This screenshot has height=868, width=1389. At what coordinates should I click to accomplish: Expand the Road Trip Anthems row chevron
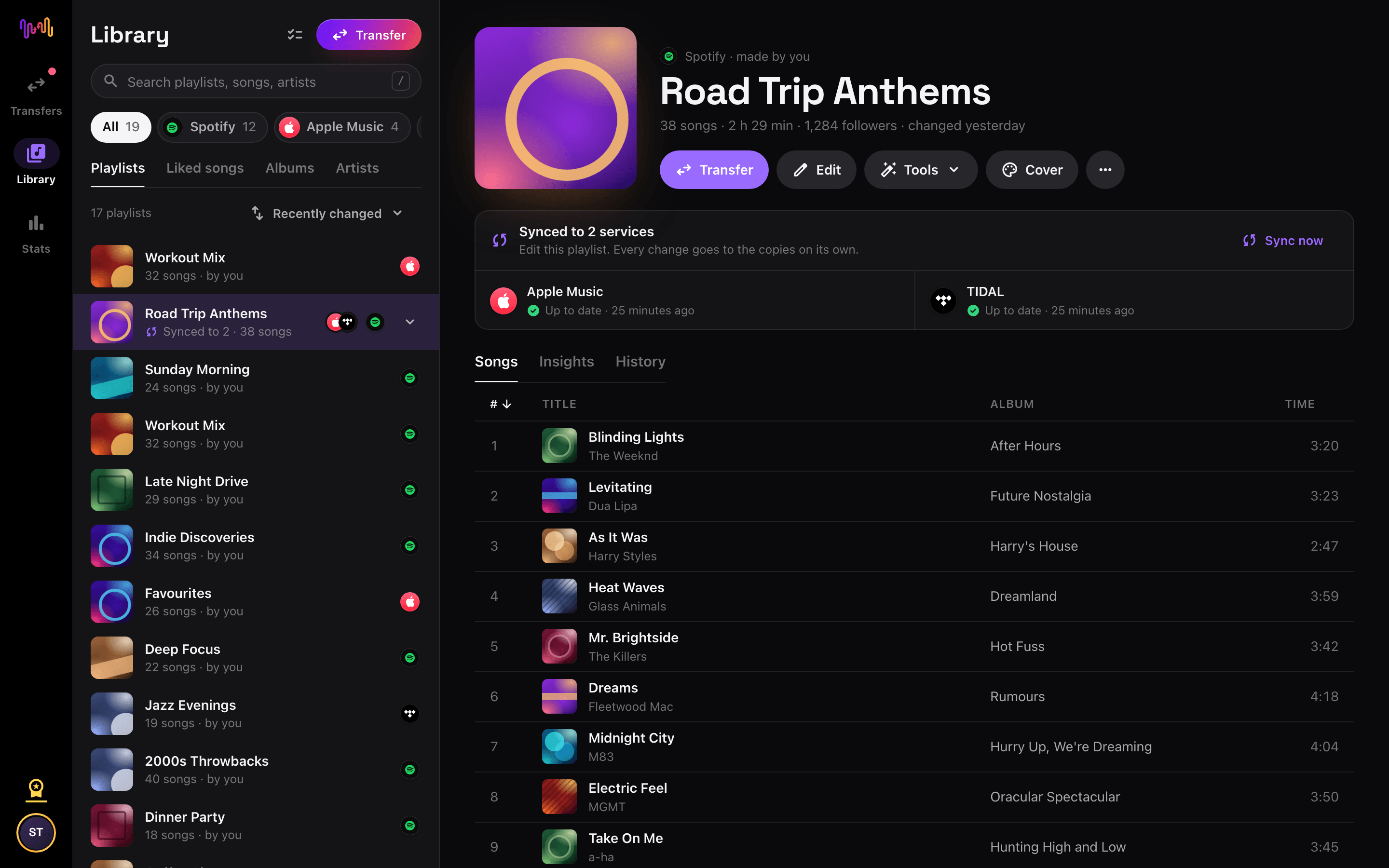(x=409, y=322)
